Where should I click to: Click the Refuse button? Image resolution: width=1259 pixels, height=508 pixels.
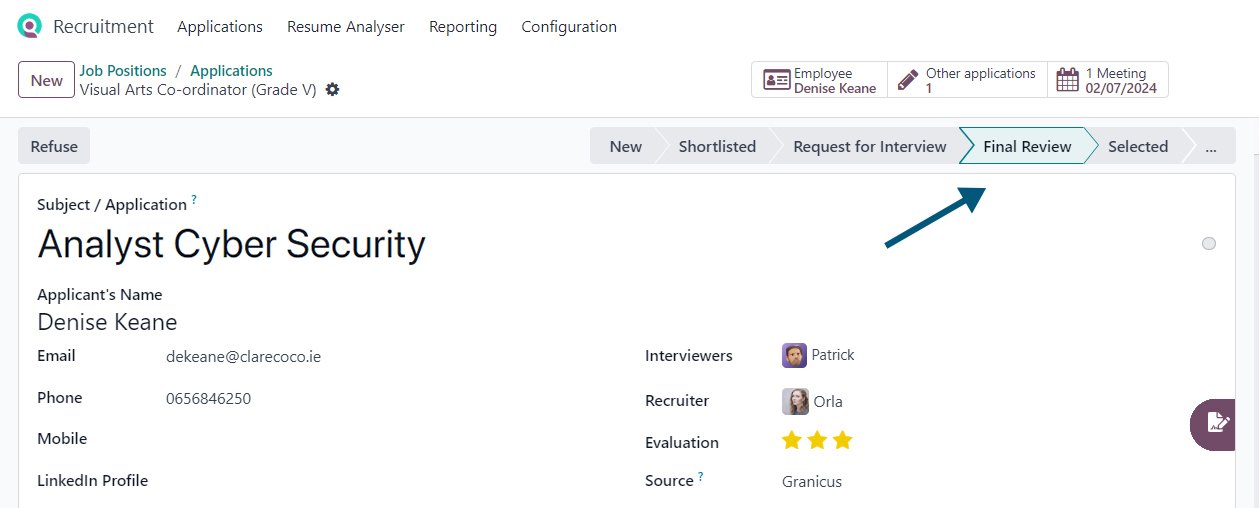[54, 146]
